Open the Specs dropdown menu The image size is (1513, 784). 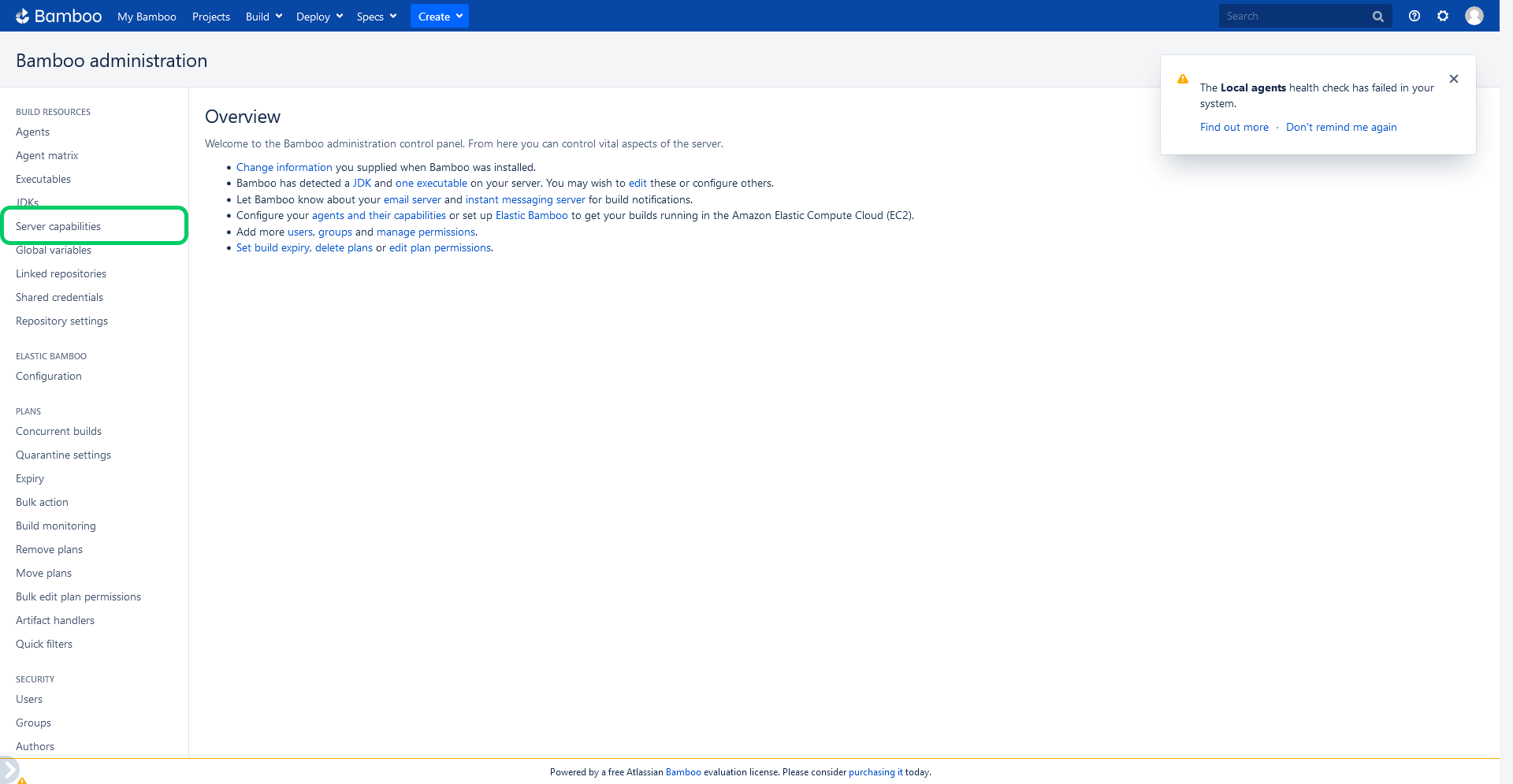coord(376,17)
